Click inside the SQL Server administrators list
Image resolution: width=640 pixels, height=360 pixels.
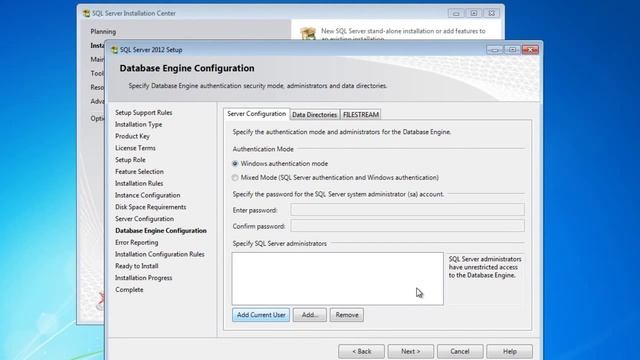point(338,278)
